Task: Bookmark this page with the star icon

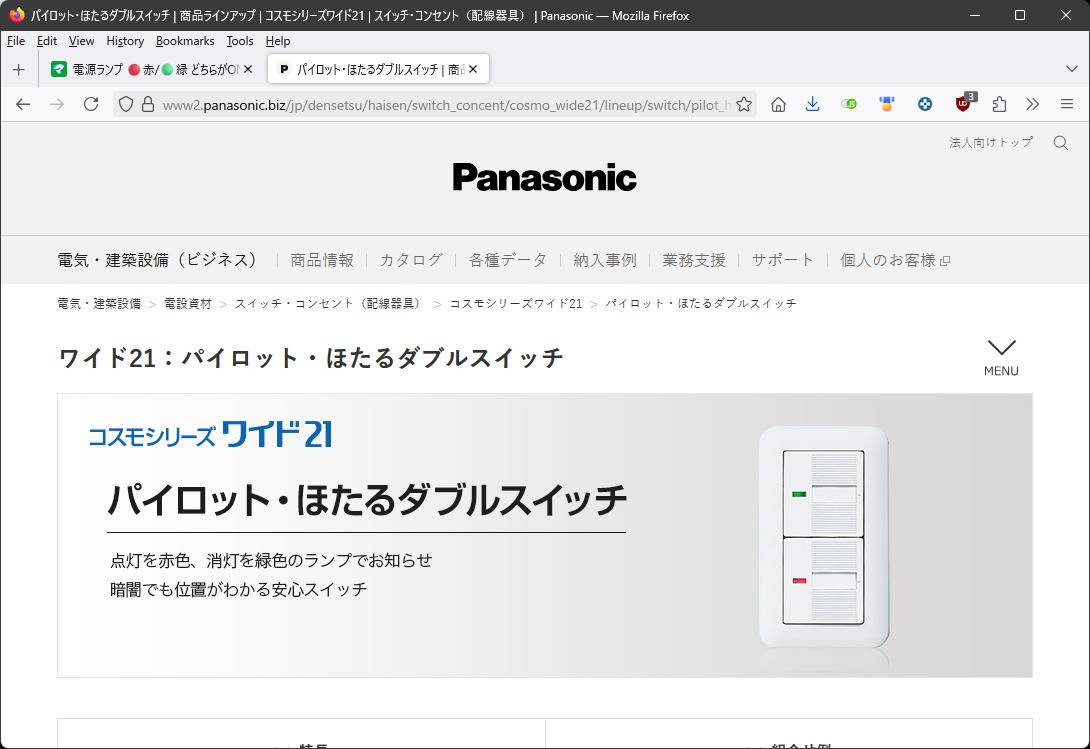Action: click(x=743, y=104)
